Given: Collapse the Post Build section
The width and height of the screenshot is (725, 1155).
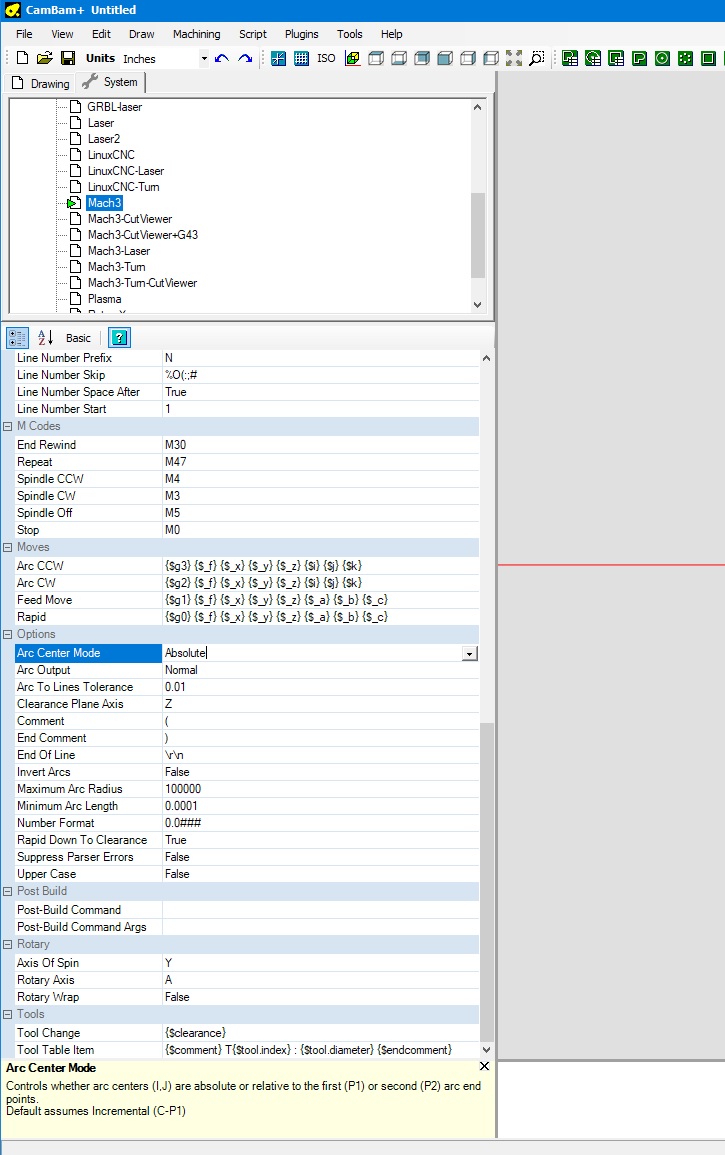Looking at the screenshot, I should [7, 891].
